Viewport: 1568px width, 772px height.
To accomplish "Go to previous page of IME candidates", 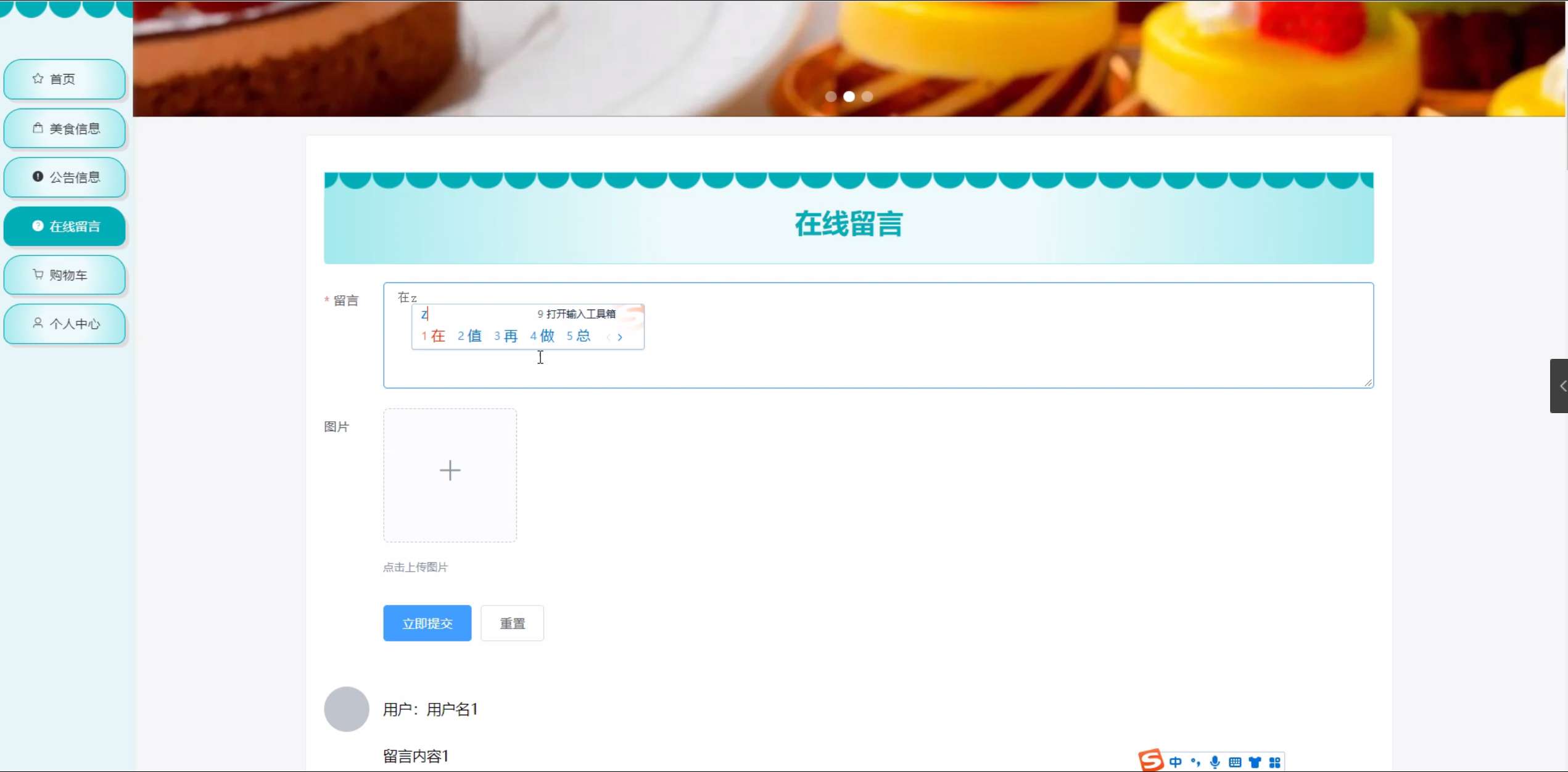I will pos(608,337).
